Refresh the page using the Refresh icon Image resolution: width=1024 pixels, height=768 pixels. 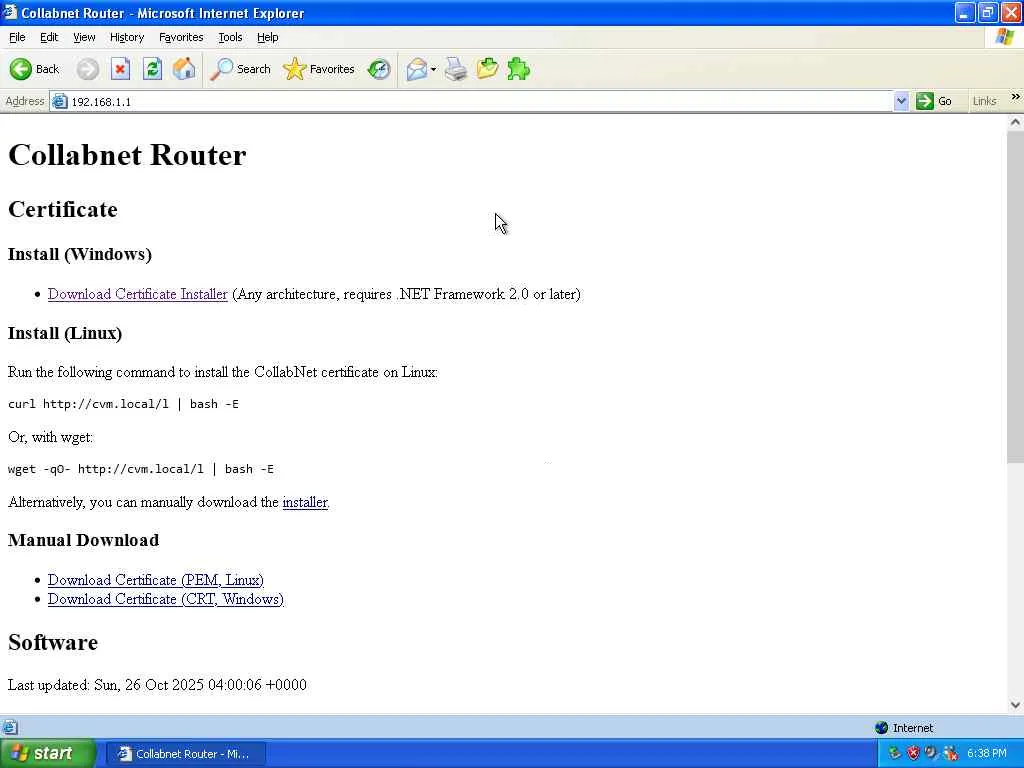[x=153, y=69]
